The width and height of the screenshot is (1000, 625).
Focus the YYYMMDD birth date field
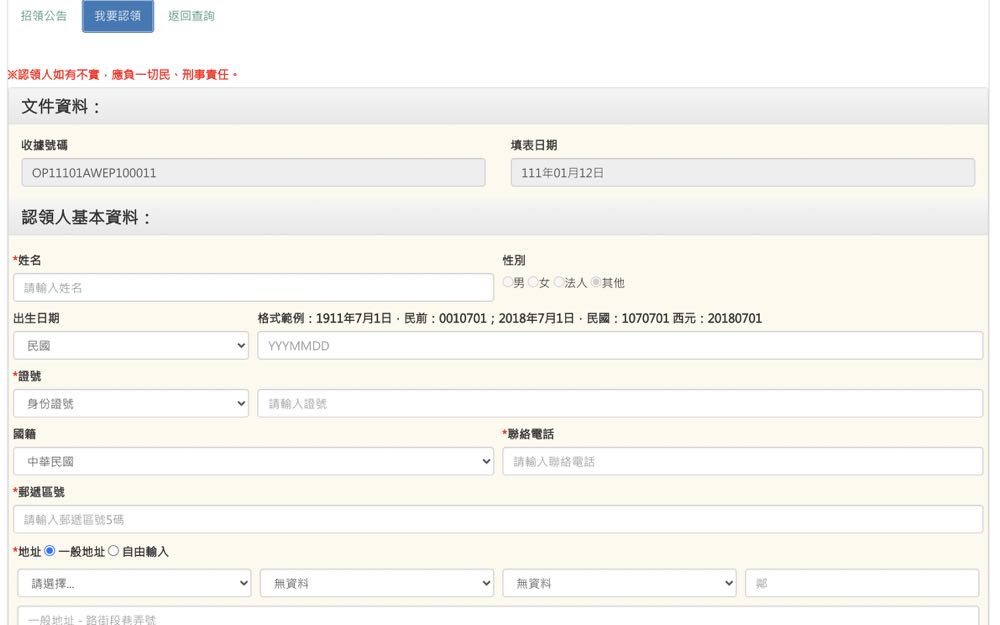coord(620,346)
